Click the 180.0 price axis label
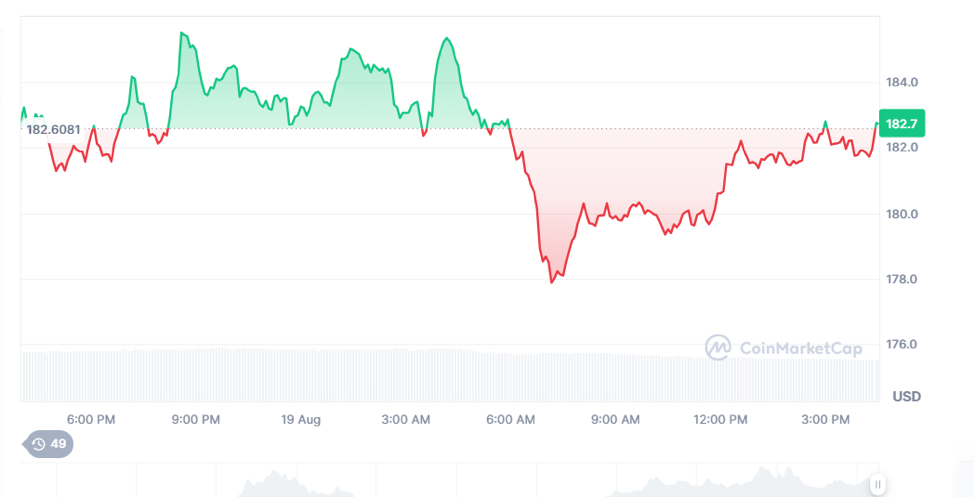 pos(901,214)
